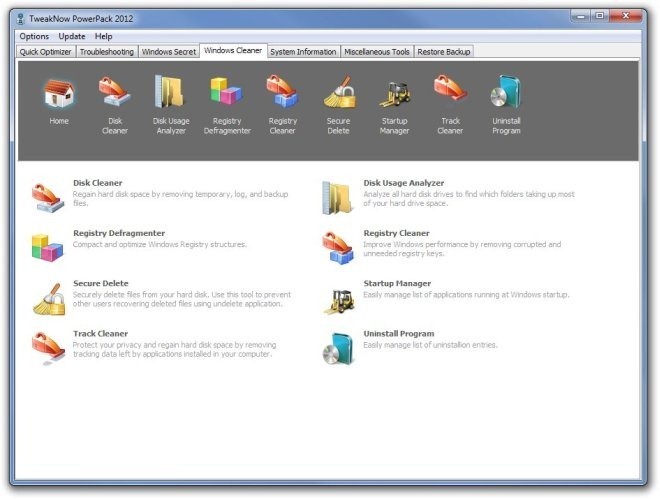Screen dimensions: 660x499
Task: Click the Disk Usage Analyzer folder icon in list
Action: click(x=338, y=198)
